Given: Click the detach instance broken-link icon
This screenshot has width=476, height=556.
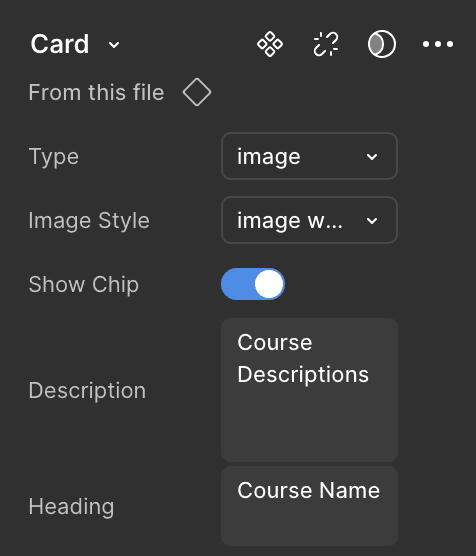Looking at the screenshot, I should point(326,44).
